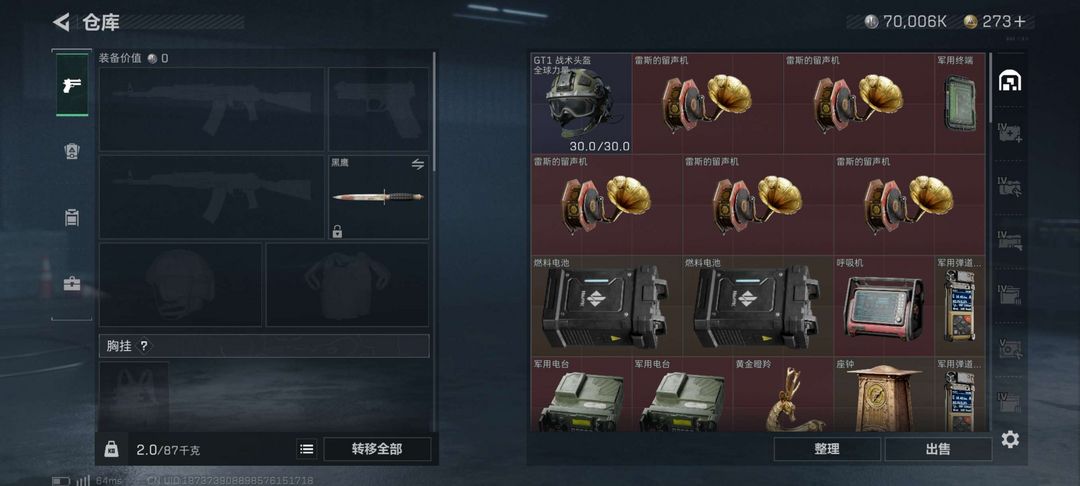Click the list view icon beside 转移全部
Viewport: 1080px width, 486px height.
point(307,450)
